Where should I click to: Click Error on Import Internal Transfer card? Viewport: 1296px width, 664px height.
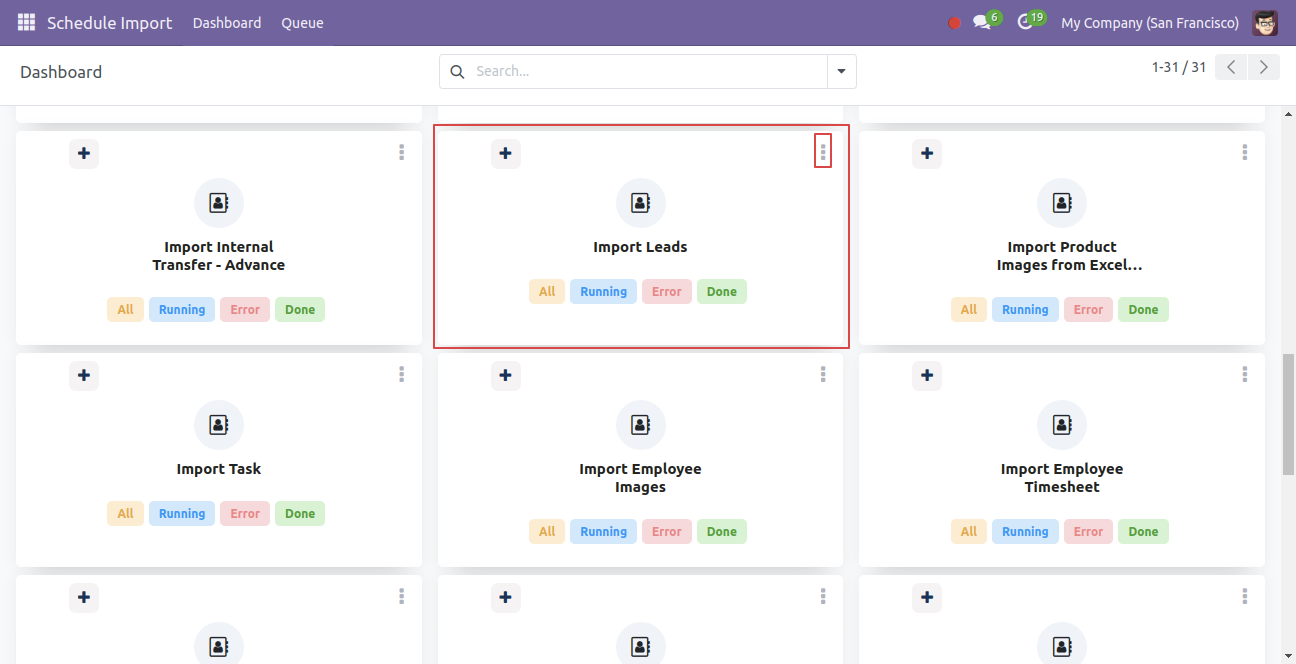tap(245, 310)
